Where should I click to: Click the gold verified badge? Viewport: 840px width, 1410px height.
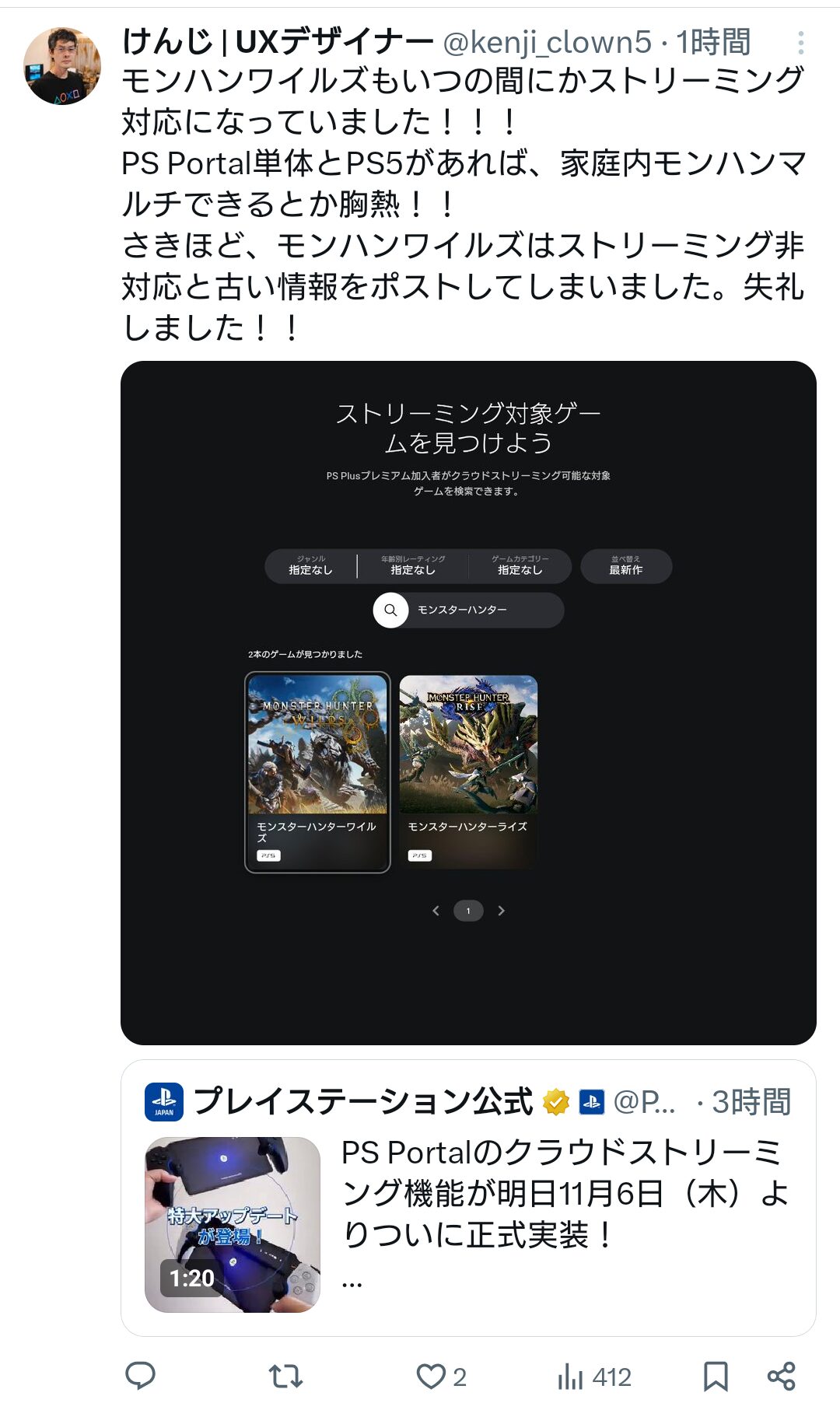coord(556,1102)
